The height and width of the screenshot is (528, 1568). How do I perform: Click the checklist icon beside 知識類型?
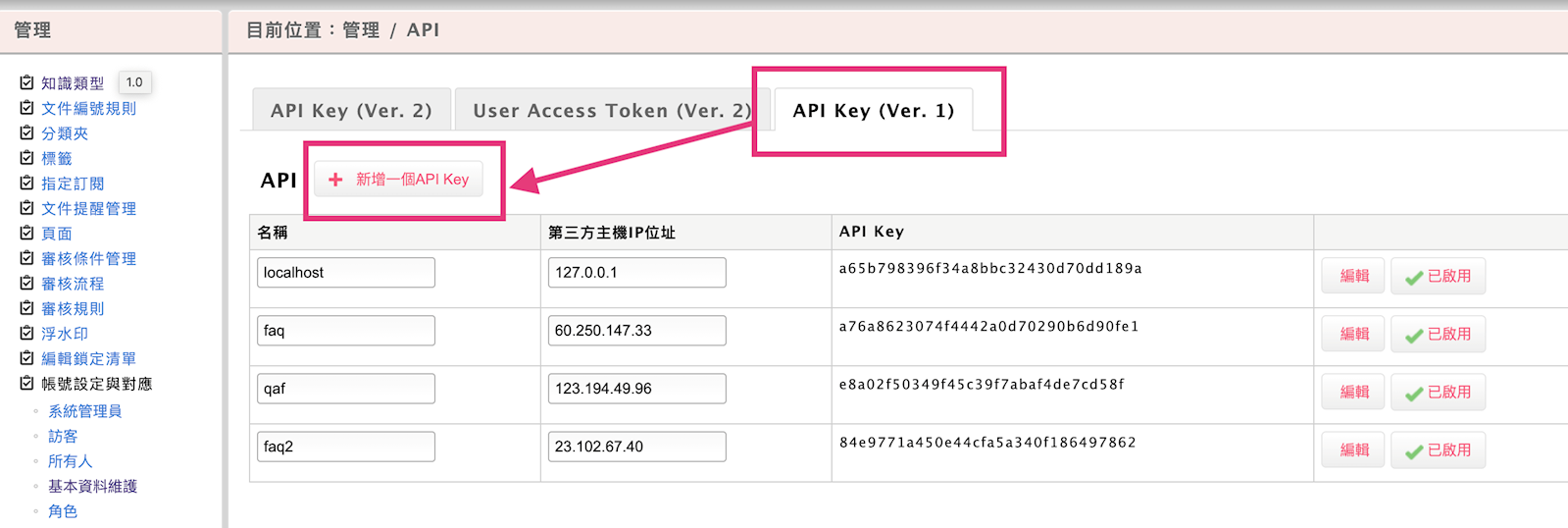coord(26,82)
